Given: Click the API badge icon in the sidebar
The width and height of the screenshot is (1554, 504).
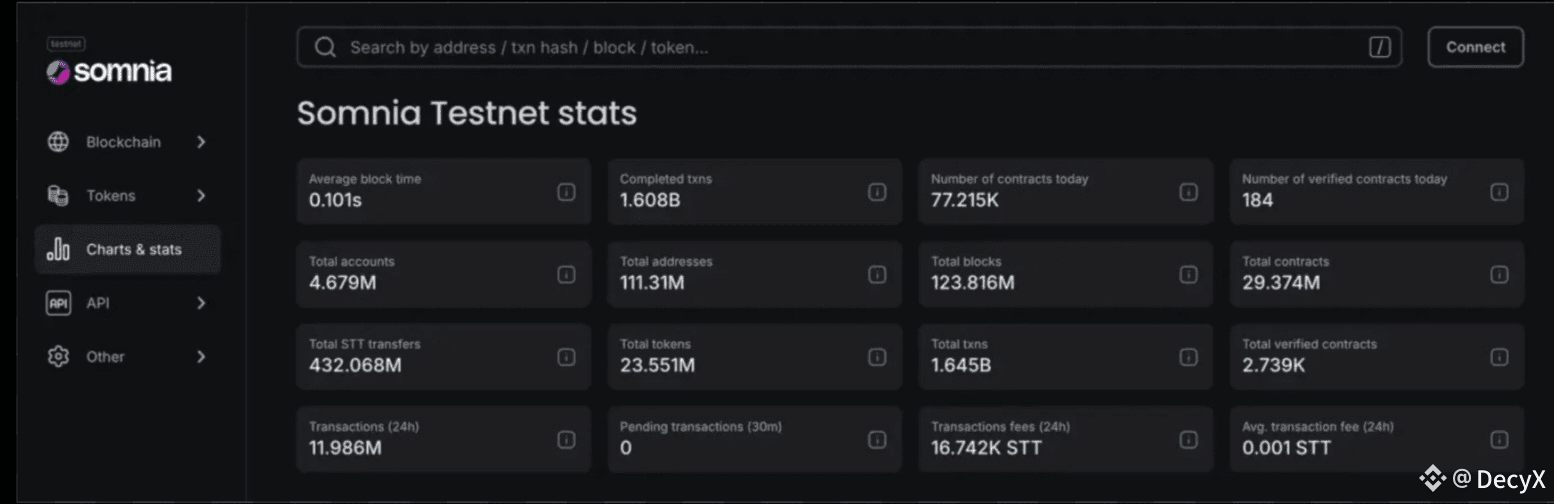Looking at the screenshot, I should 58,303.
